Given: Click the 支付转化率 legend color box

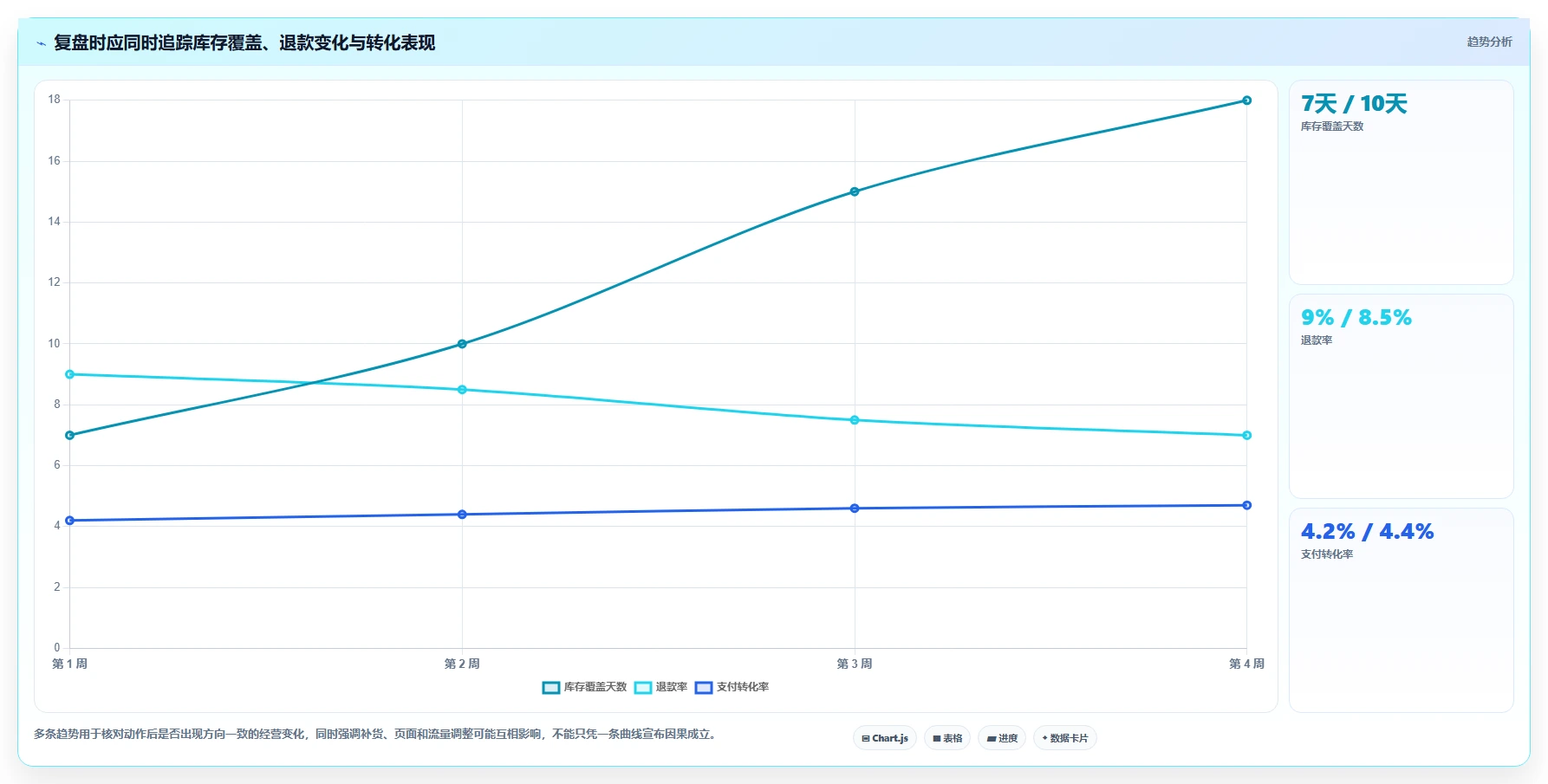Looking at the screenshot, I should 704,688.
